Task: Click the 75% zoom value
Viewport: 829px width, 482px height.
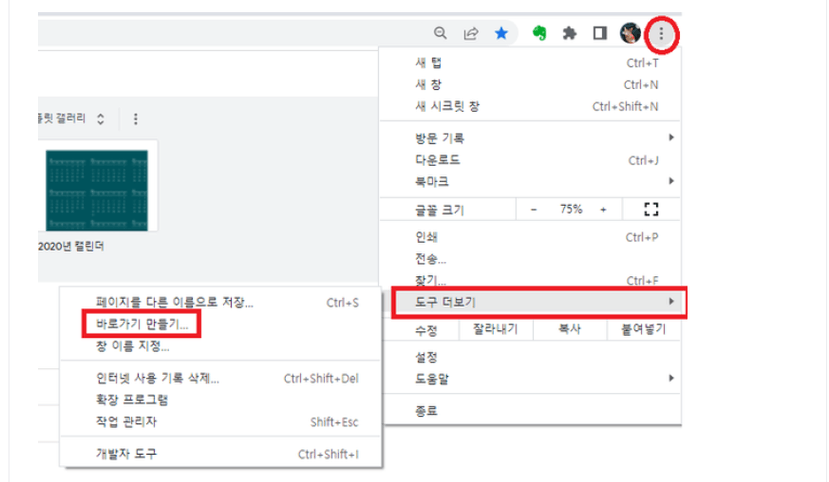Action: (571, 209)
